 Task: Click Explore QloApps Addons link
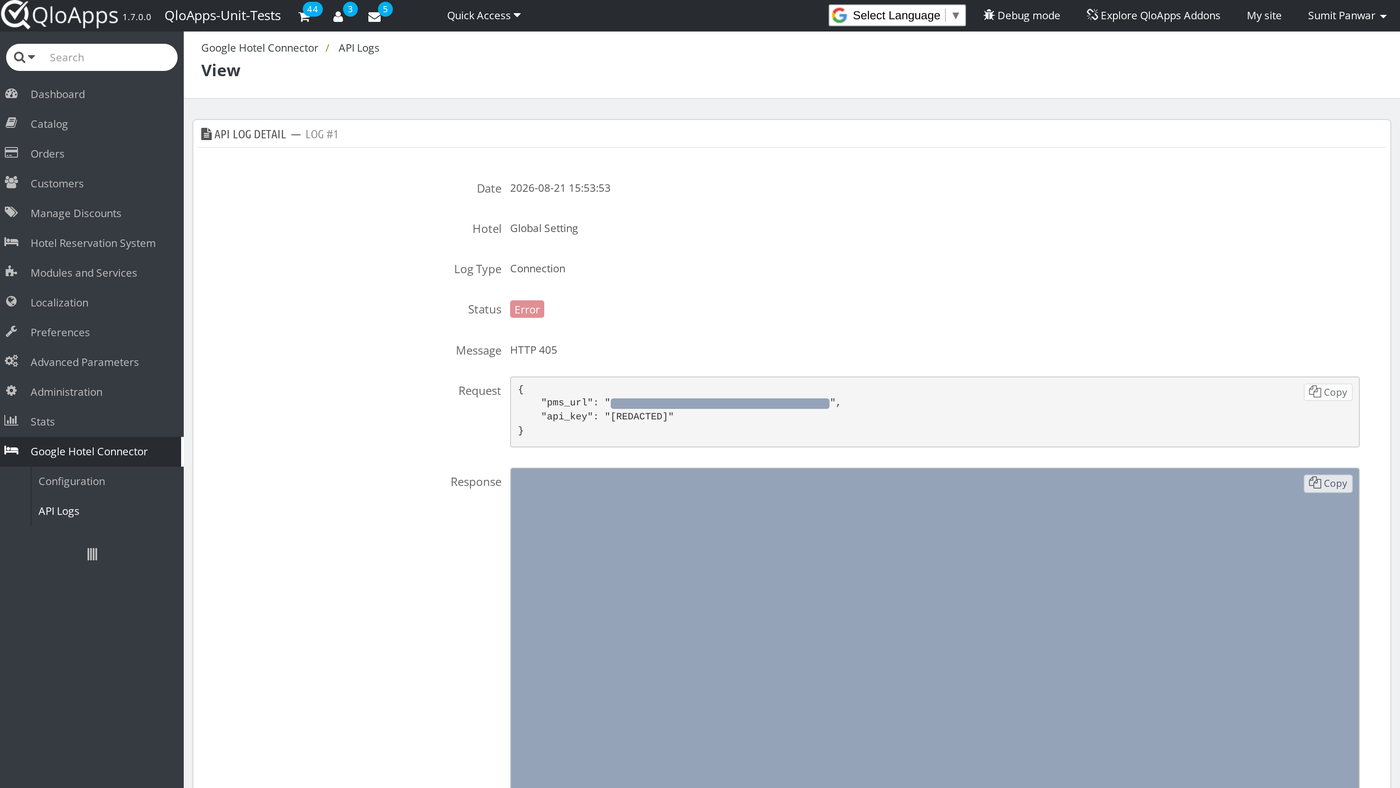1153,15
